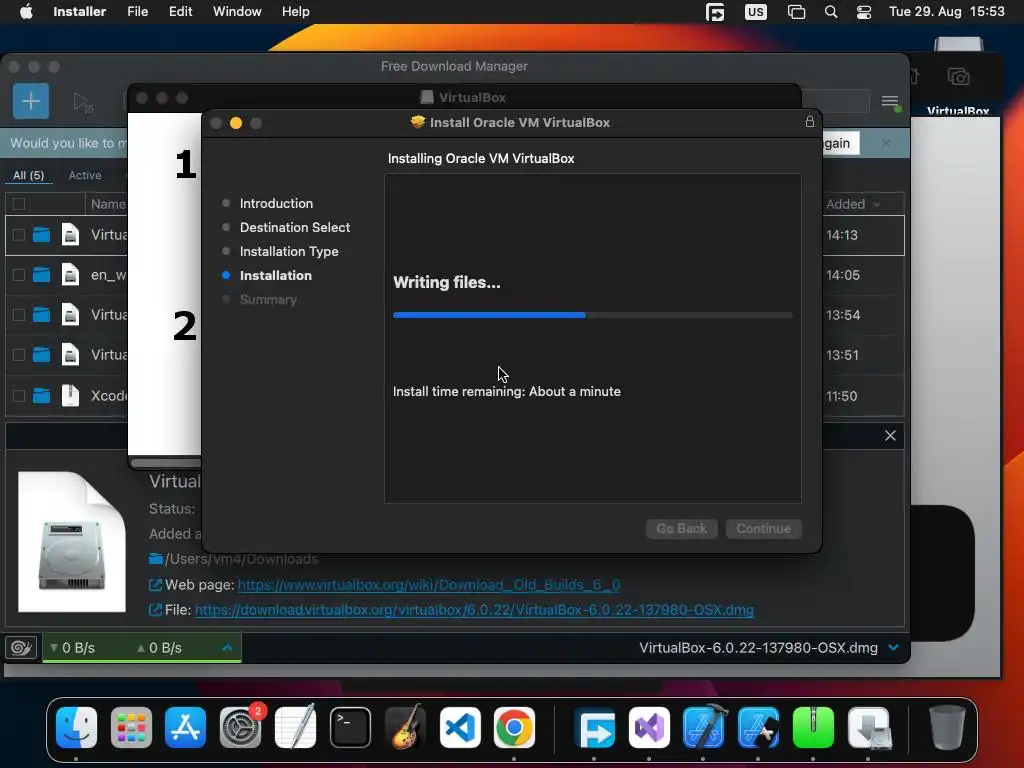Open Xcode from the Dock
Viewport: 1024px width, 768px height.
click(704, 727)
